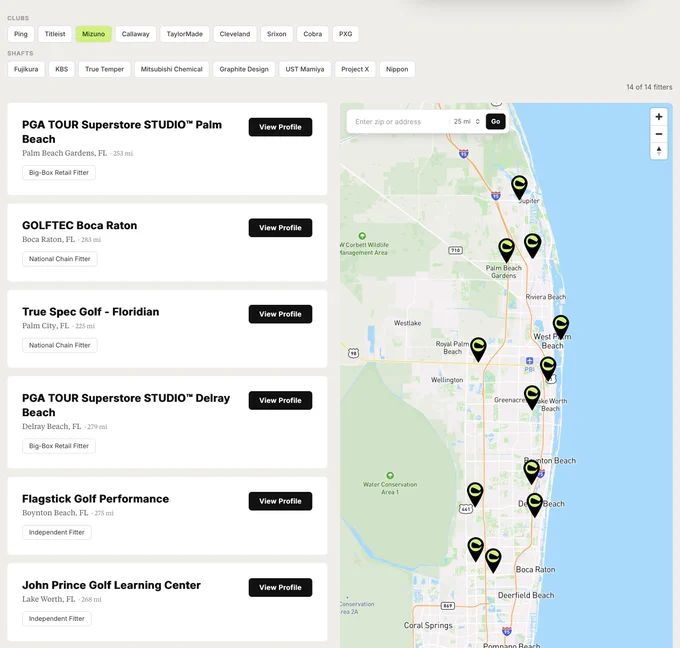Open the Flagstick Golf Performance listing title
The image size is (680, 648).
point(95,499)
